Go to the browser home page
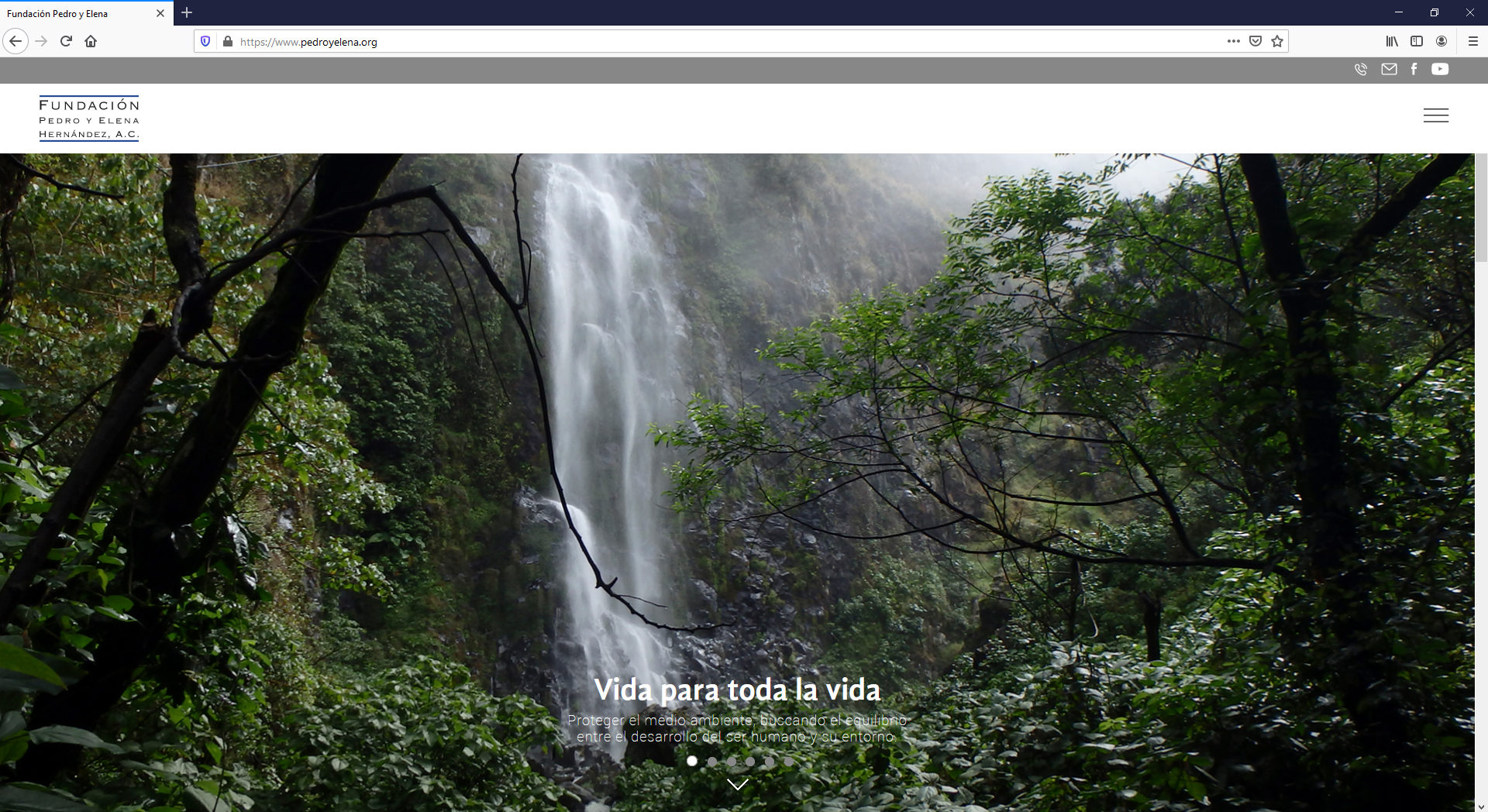 pos(91,42)
